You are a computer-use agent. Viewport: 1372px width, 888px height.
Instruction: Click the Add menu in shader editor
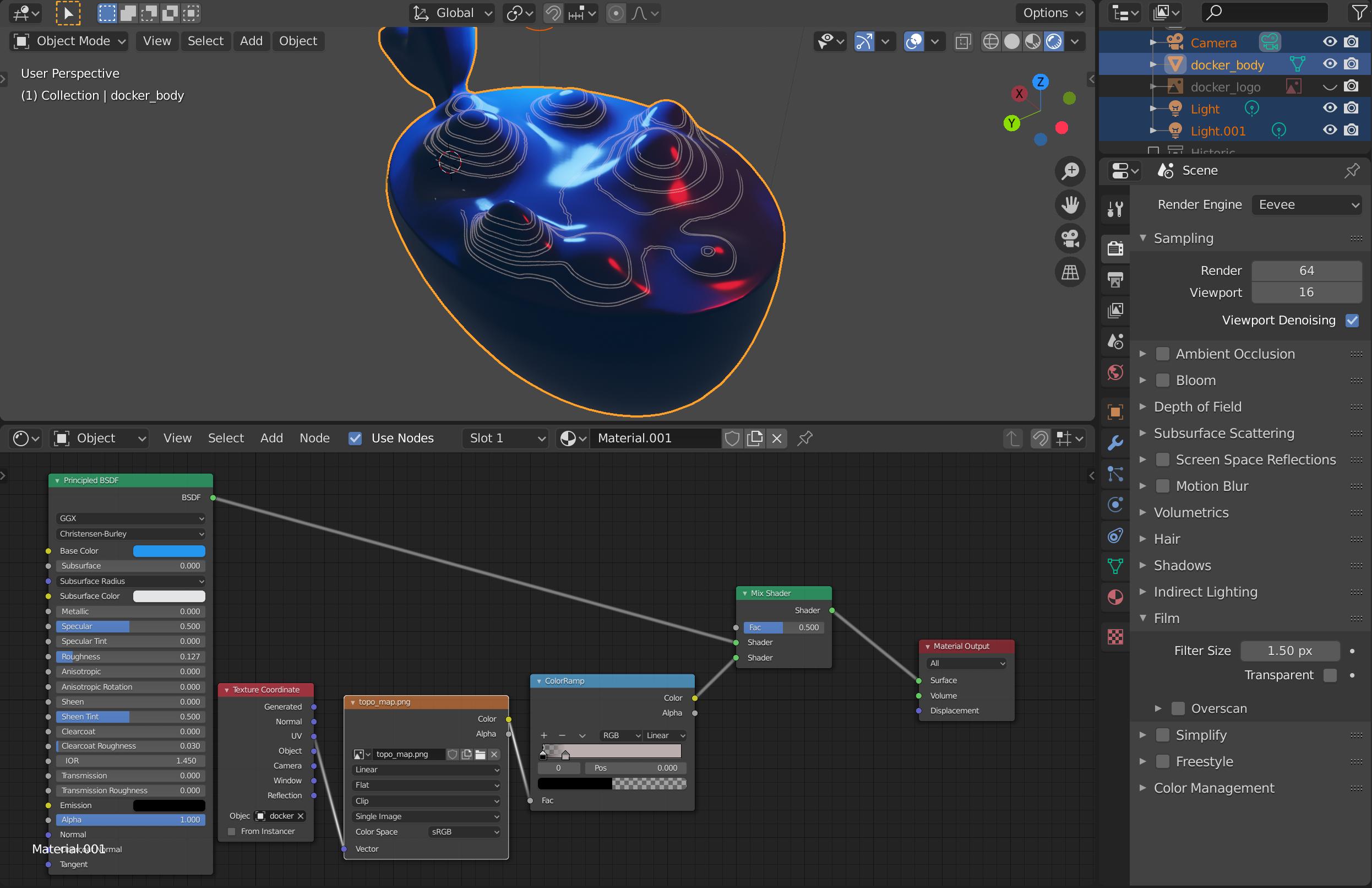point(270,438)
